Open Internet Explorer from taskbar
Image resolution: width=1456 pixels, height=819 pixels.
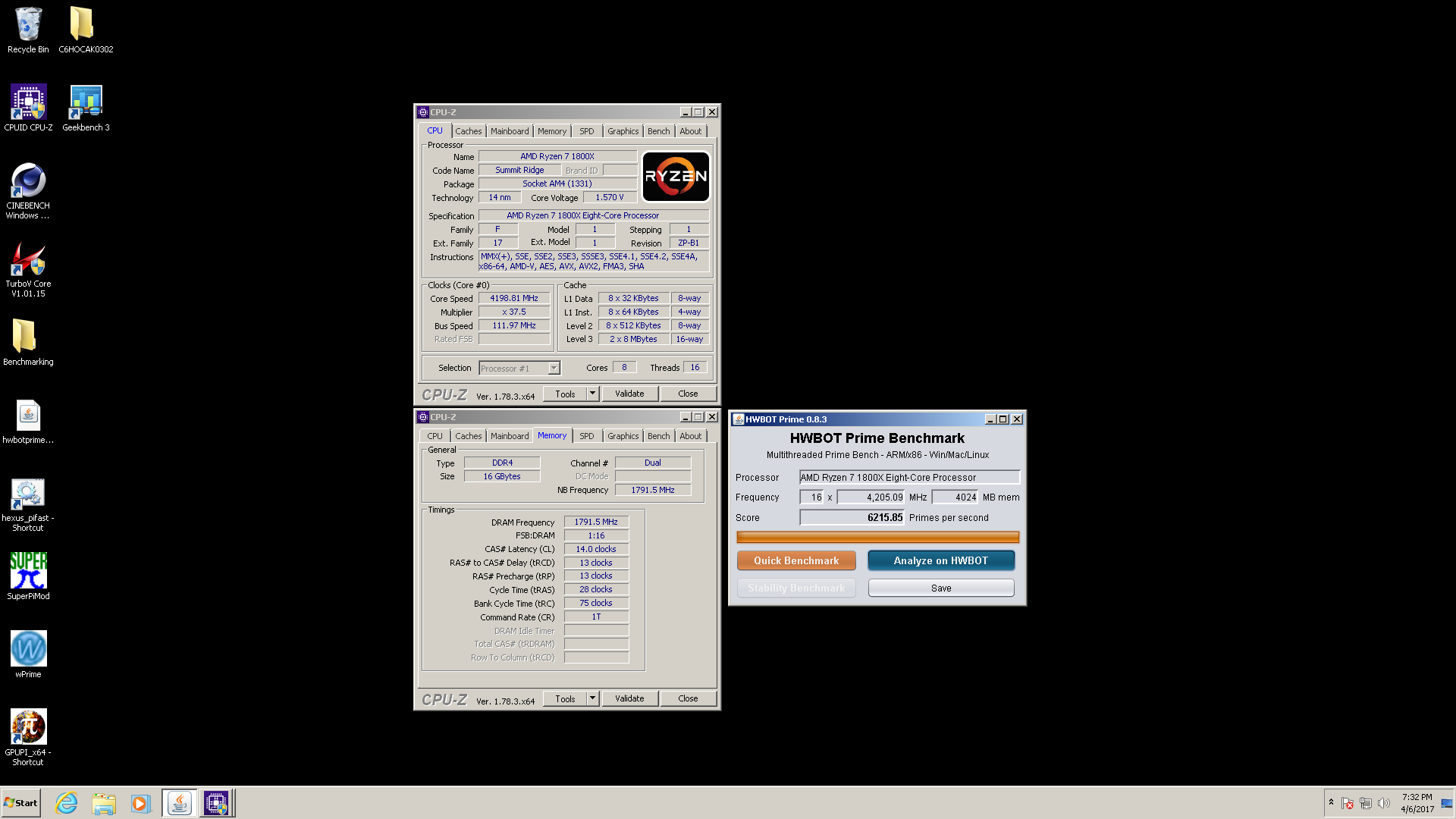coord(67,803)
